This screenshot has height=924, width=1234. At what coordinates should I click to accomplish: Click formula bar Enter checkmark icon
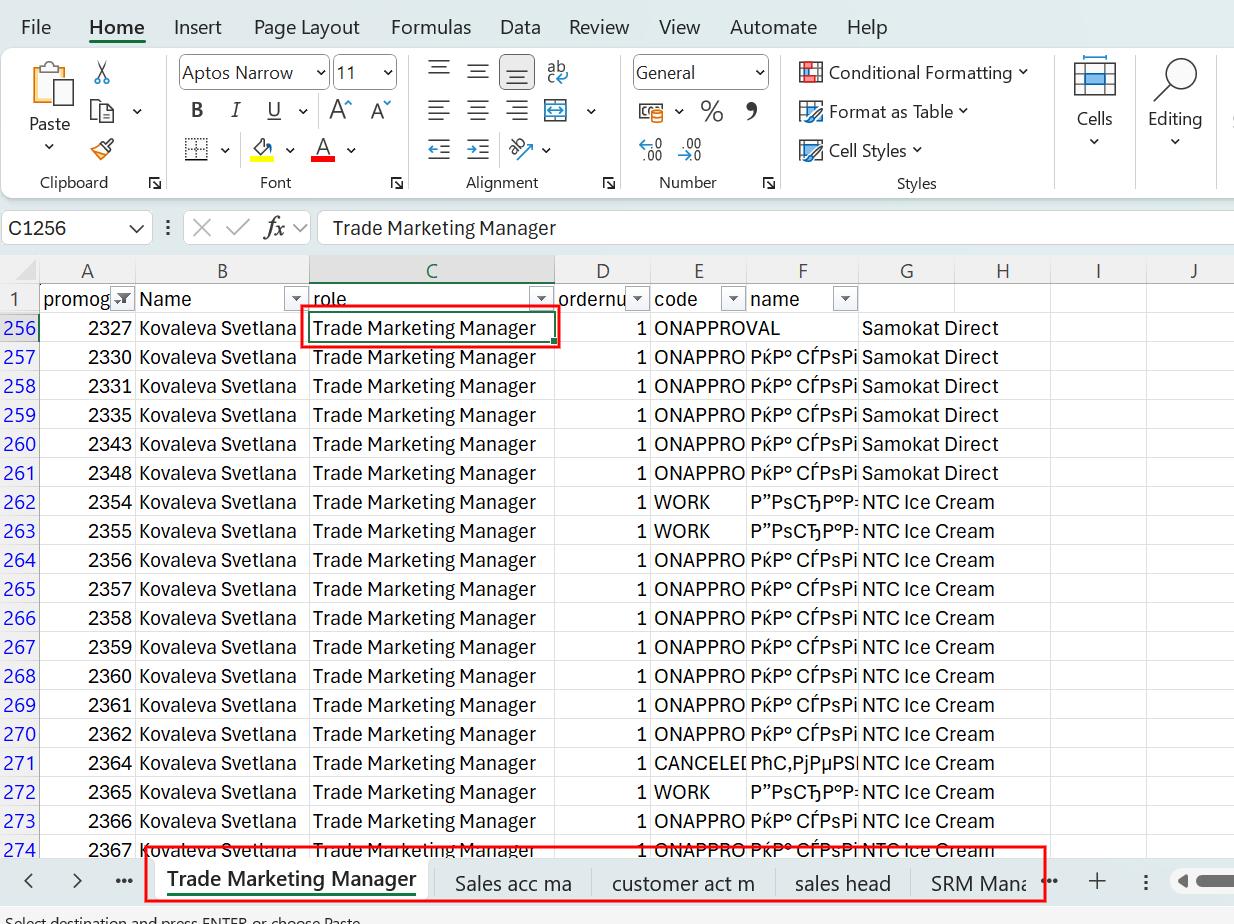tap(238, 228)
